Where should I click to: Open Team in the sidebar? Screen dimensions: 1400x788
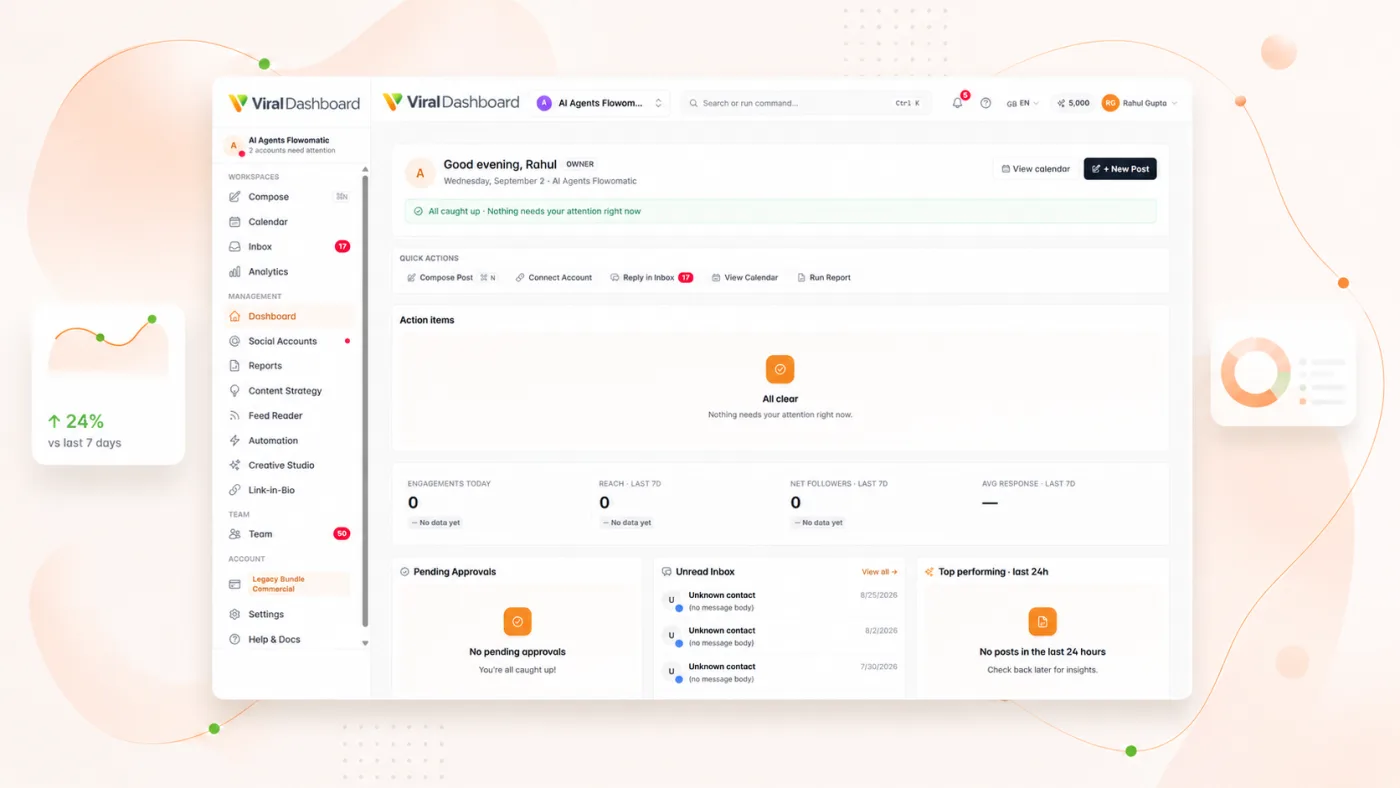[x=290, y=534]
